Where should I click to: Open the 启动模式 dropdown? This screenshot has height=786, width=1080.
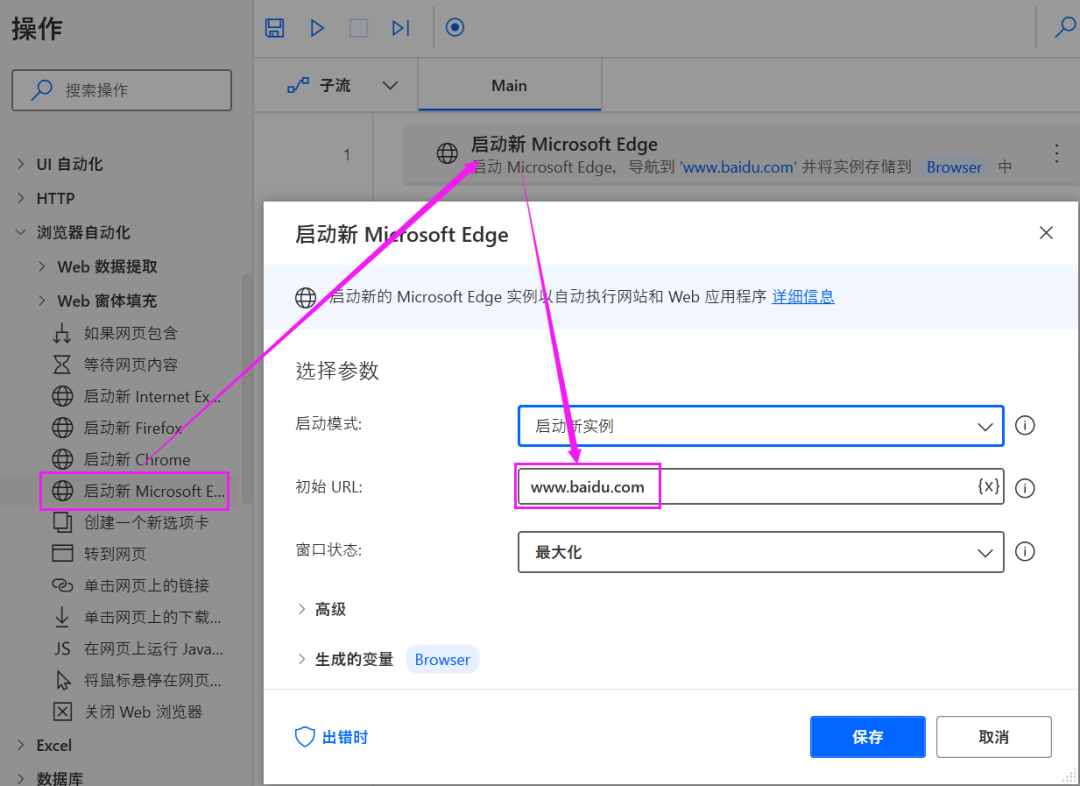point(760,426)
